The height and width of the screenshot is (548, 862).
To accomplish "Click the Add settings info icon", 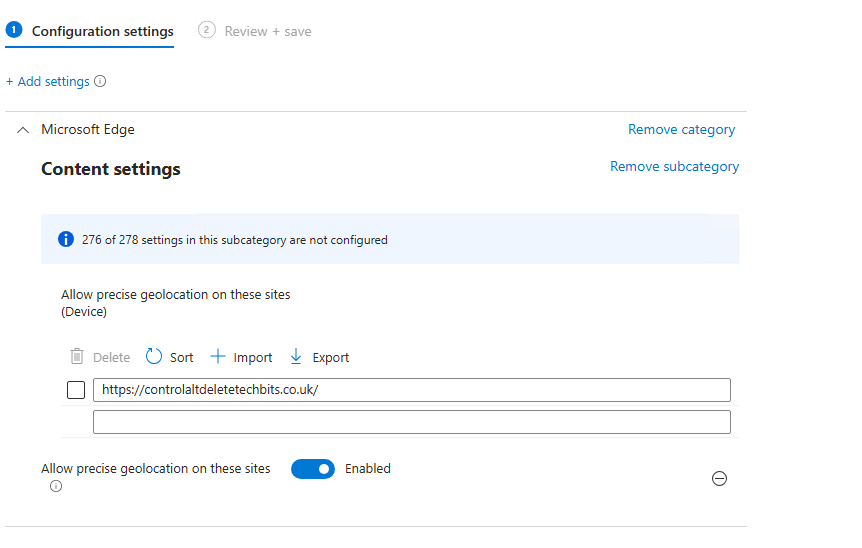I will 100,81.
